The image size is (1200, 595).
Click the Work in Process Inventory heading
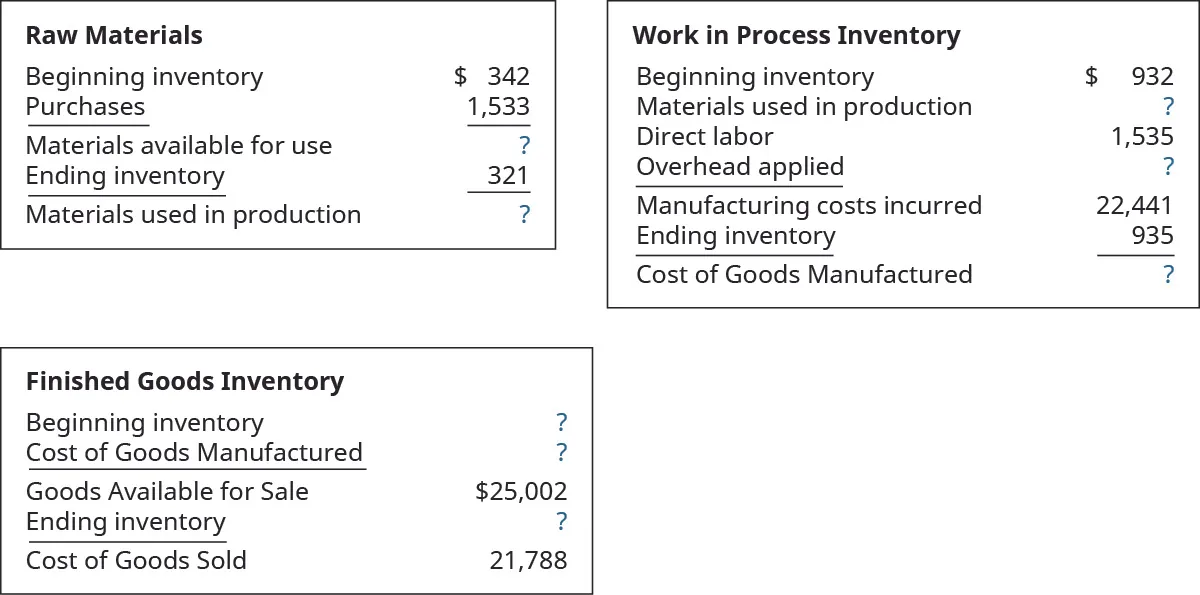click(x=796, y=36)
